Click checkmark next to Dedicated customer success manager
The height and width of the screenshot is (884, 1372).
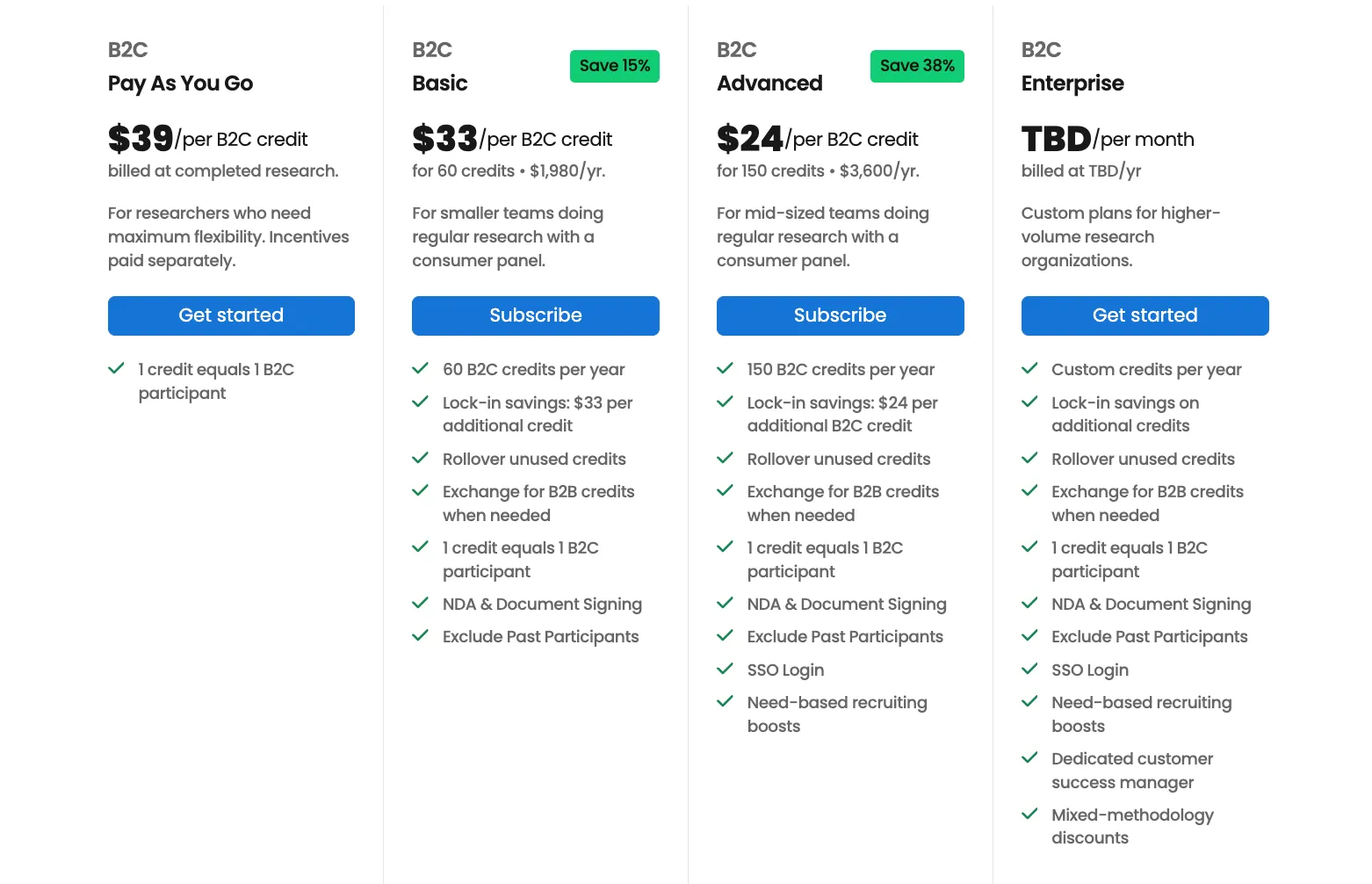[x=1029, y=757]
